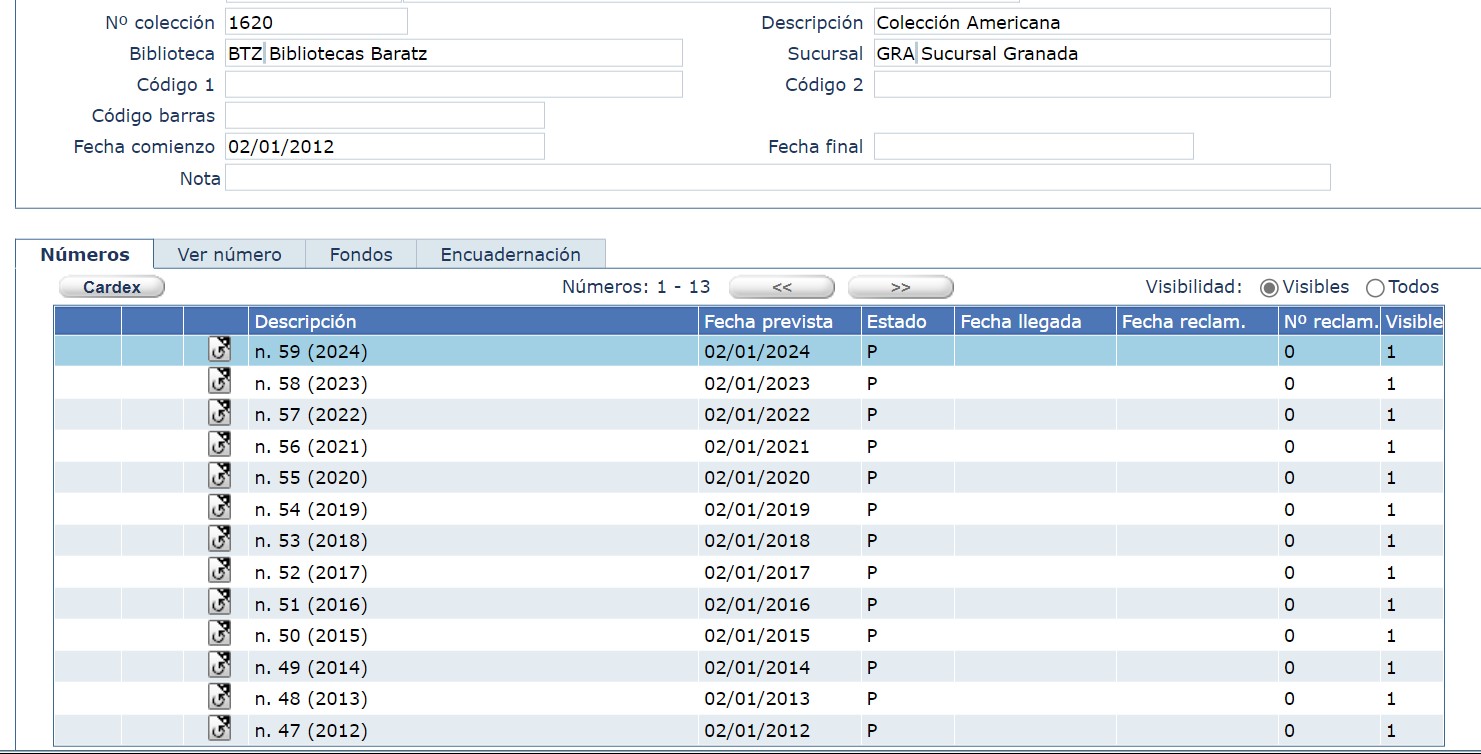The width and height of the screenshot is (1481, 754).
Task: Click the icon in the n. 50 (2015) row
Action: pyautogui.click(x=219, y=633)
